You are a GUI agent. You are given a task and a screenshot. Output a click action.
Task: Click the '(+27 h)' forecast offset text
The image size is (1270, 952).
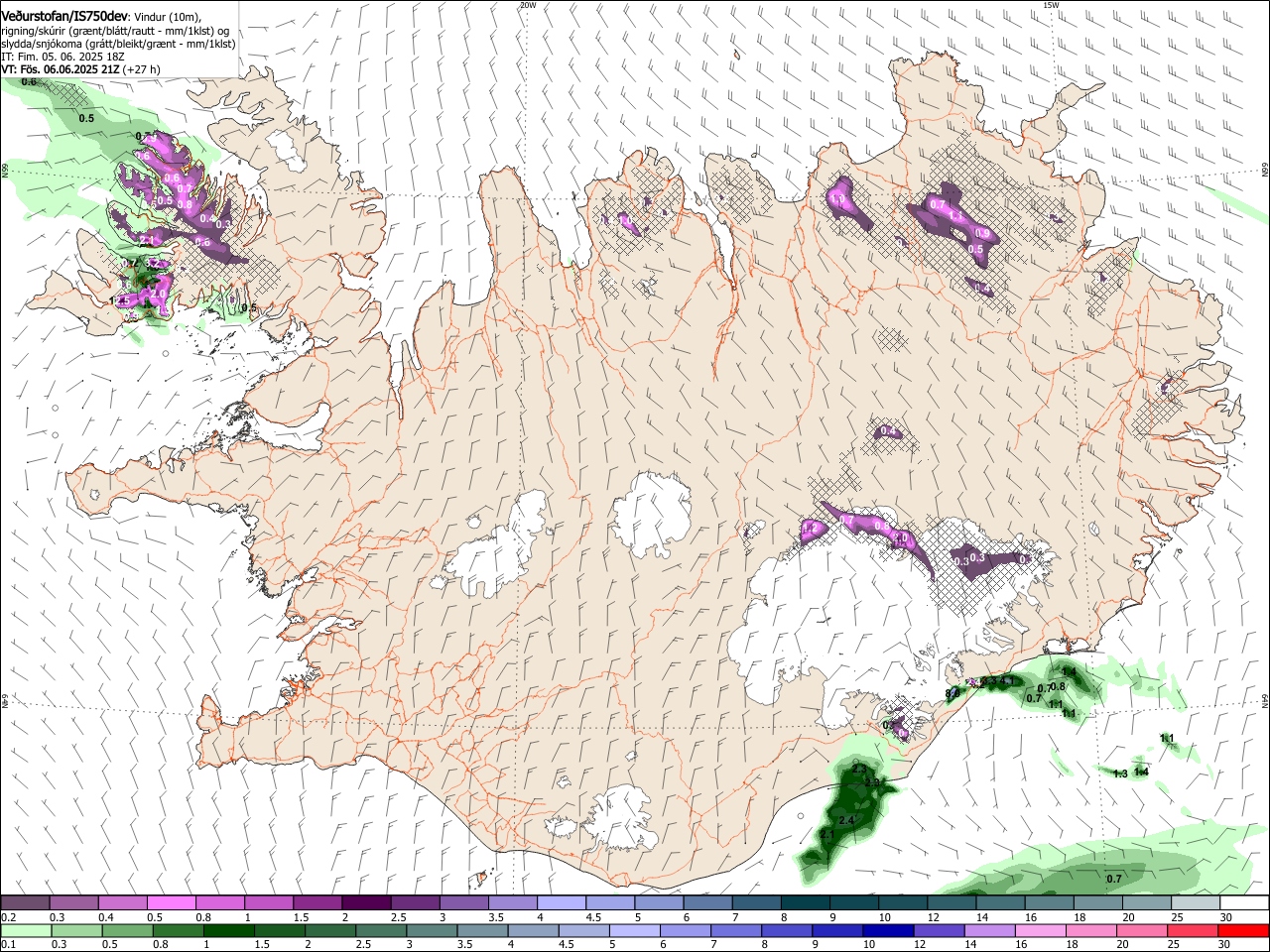142,69
